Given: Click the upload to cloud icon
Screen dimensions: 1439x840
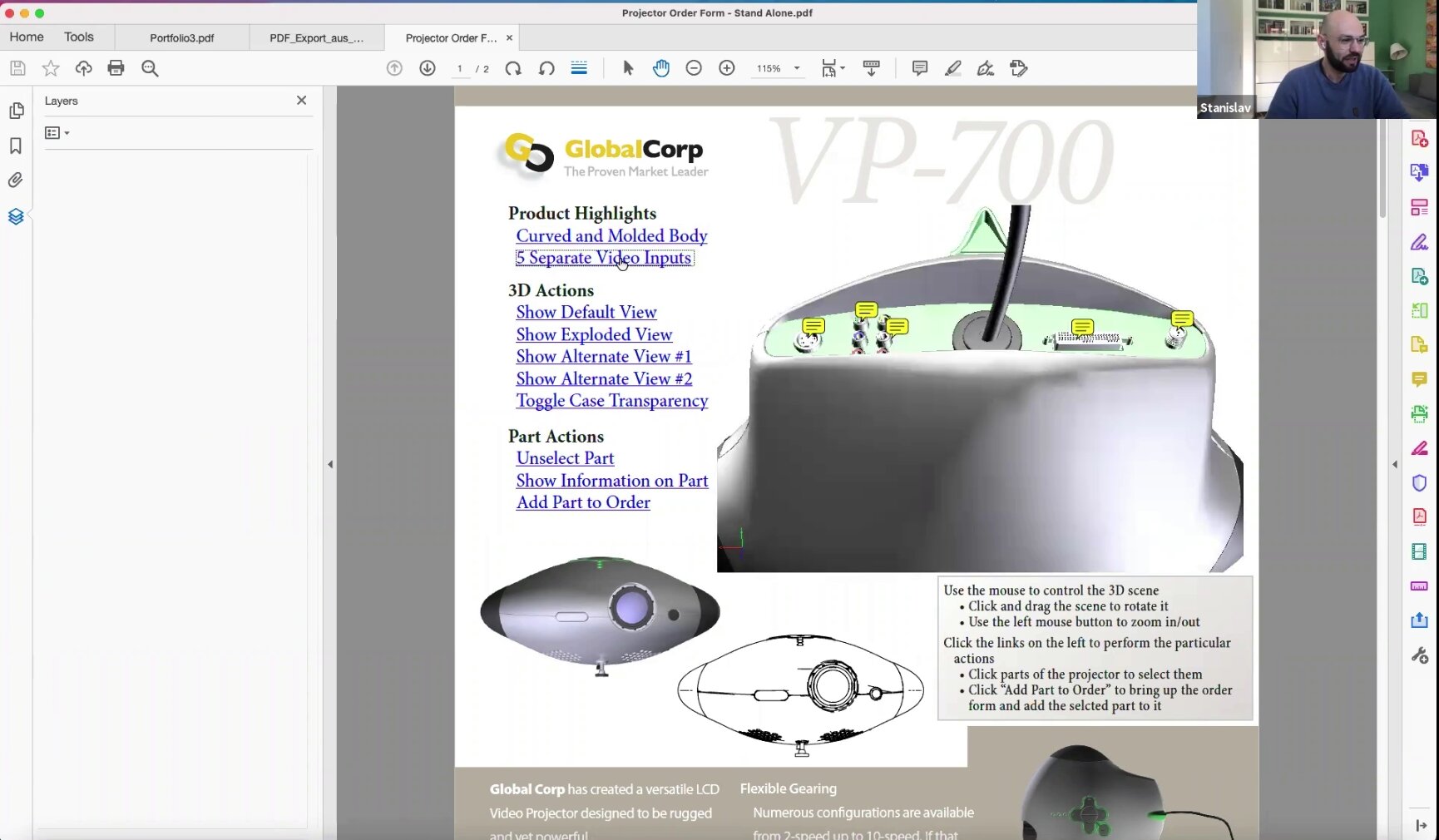Looking at the screenshot, I should click(83, 68).
